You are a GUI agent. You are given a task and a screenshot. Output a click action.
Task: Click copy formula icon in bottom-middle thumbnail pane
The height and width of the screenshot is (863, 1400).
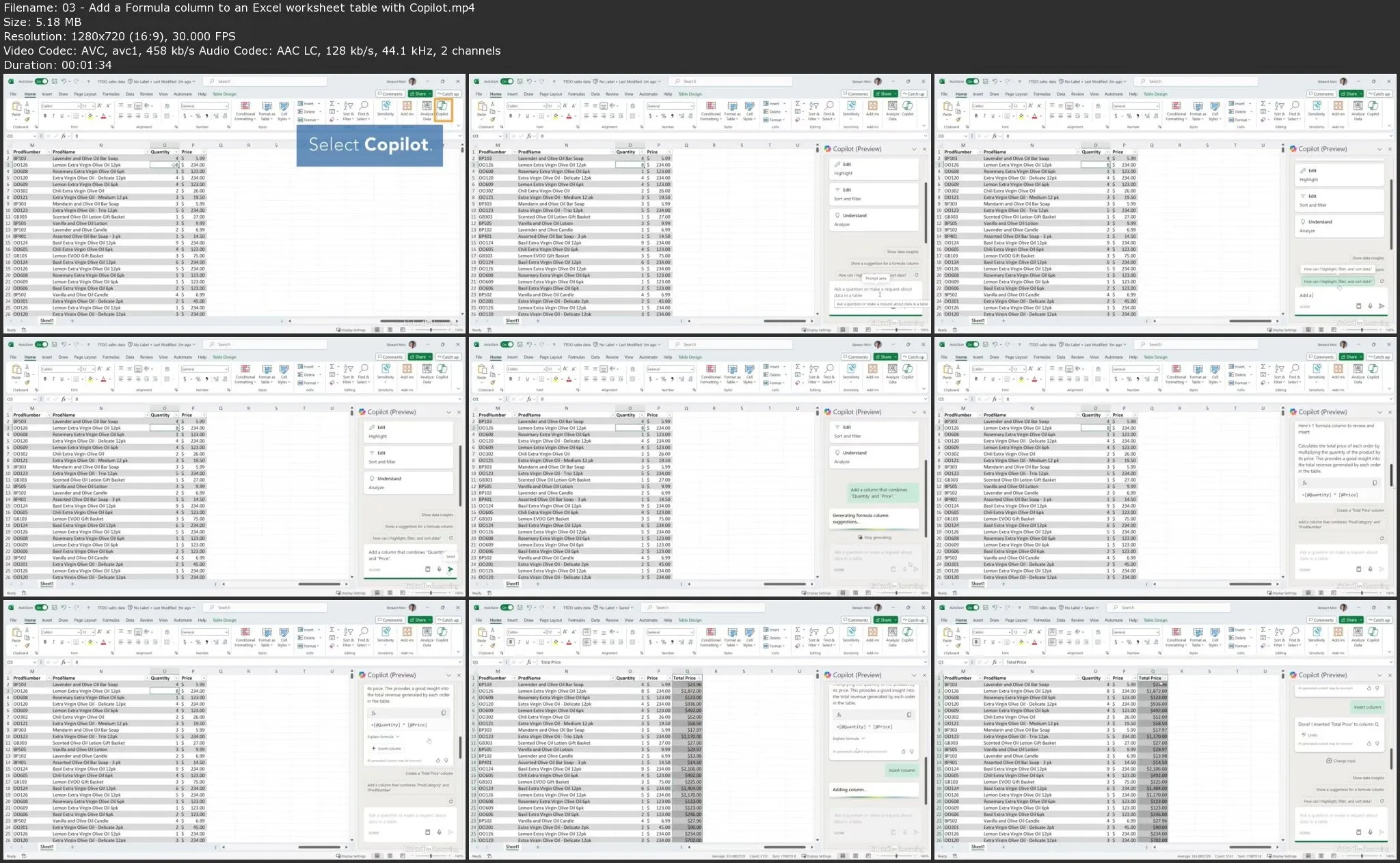click(x=909, y=715)
